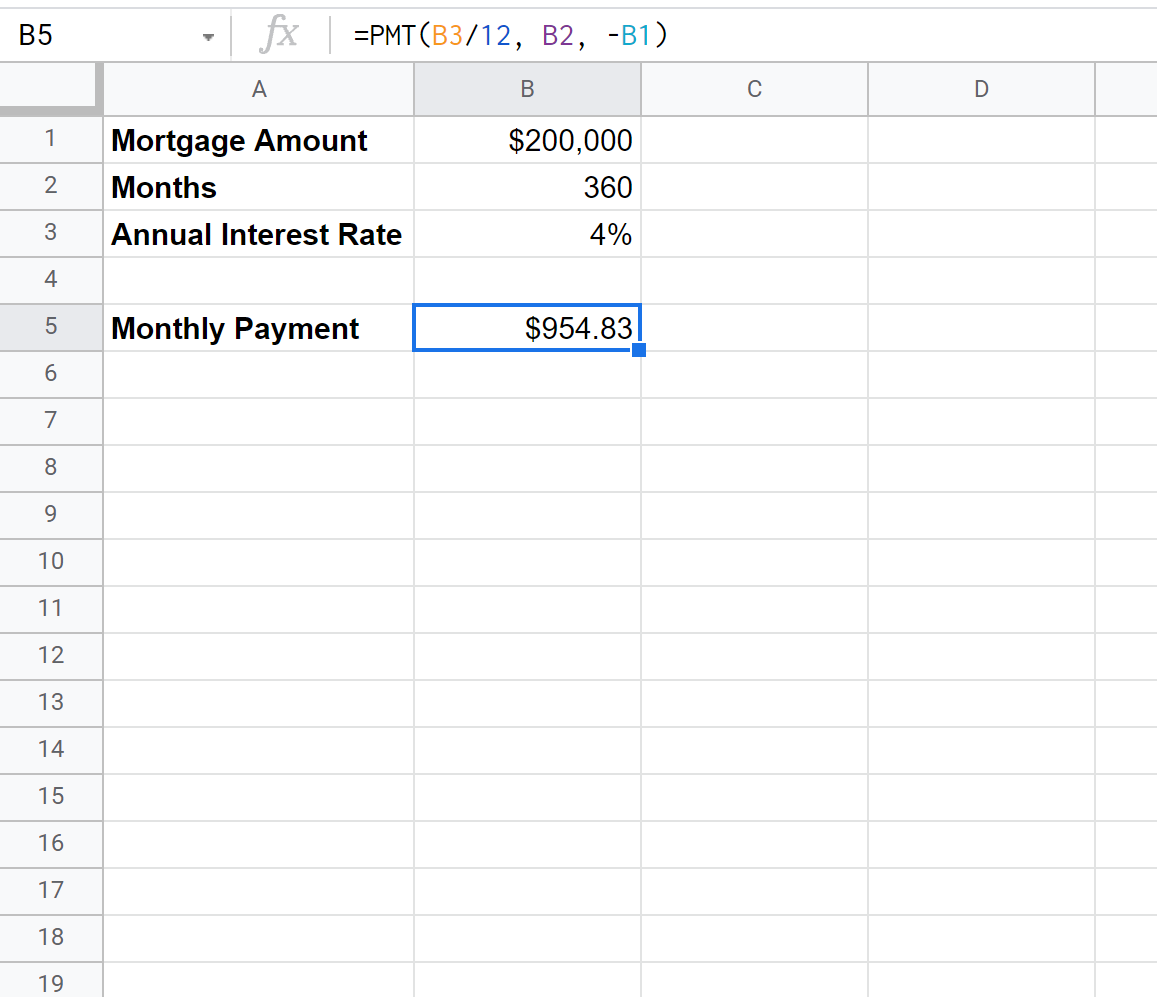This screenshot has height=997, width=1157.
Task: Select column header D
Action: (980, 89)
